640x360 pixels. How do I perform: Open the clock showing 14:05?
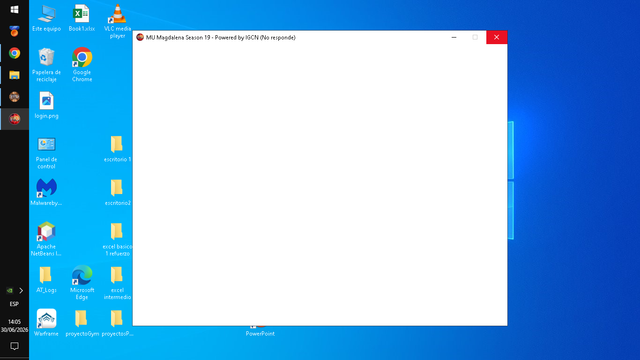(14, 326)
